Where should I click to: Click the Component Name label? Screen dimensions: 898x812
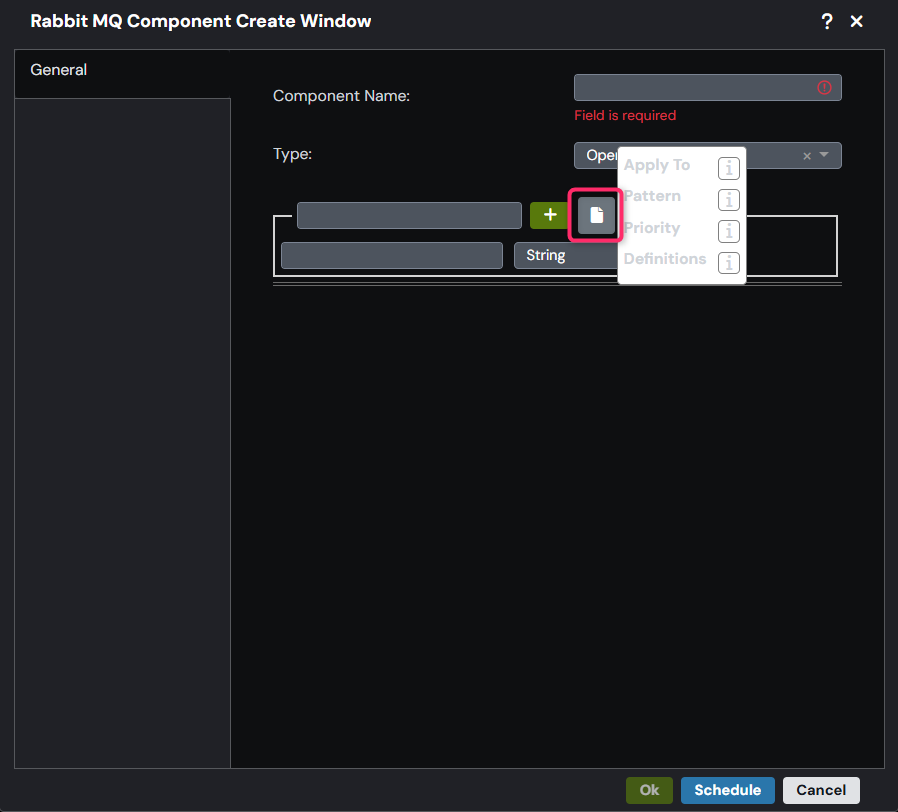(341, 96)
